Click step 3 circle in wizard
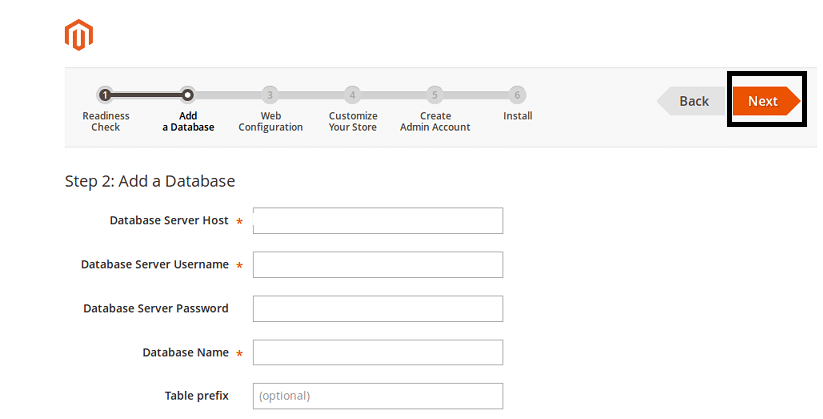Viewport: 823px width, 419px height. point(270,95)
